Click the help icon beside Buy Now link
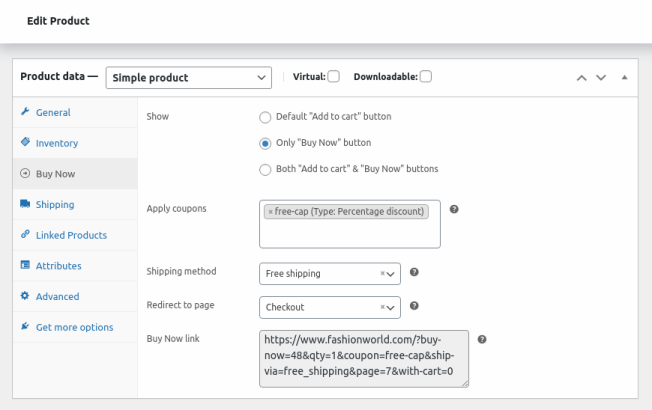This screenshot has width=652, height=410. [482, 339]
